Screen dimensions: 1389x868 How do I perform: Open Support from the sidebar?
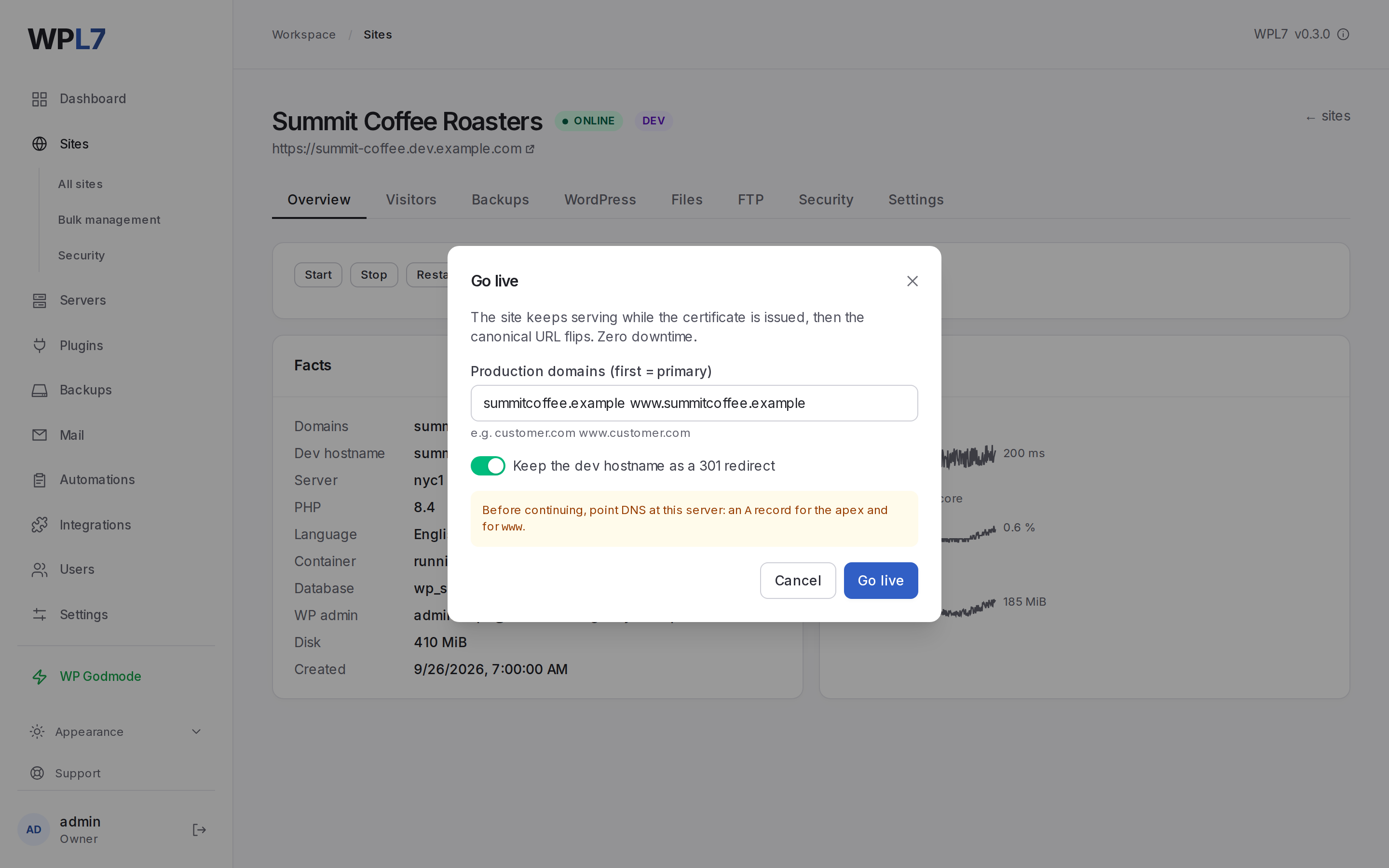[x=78, y=773]
